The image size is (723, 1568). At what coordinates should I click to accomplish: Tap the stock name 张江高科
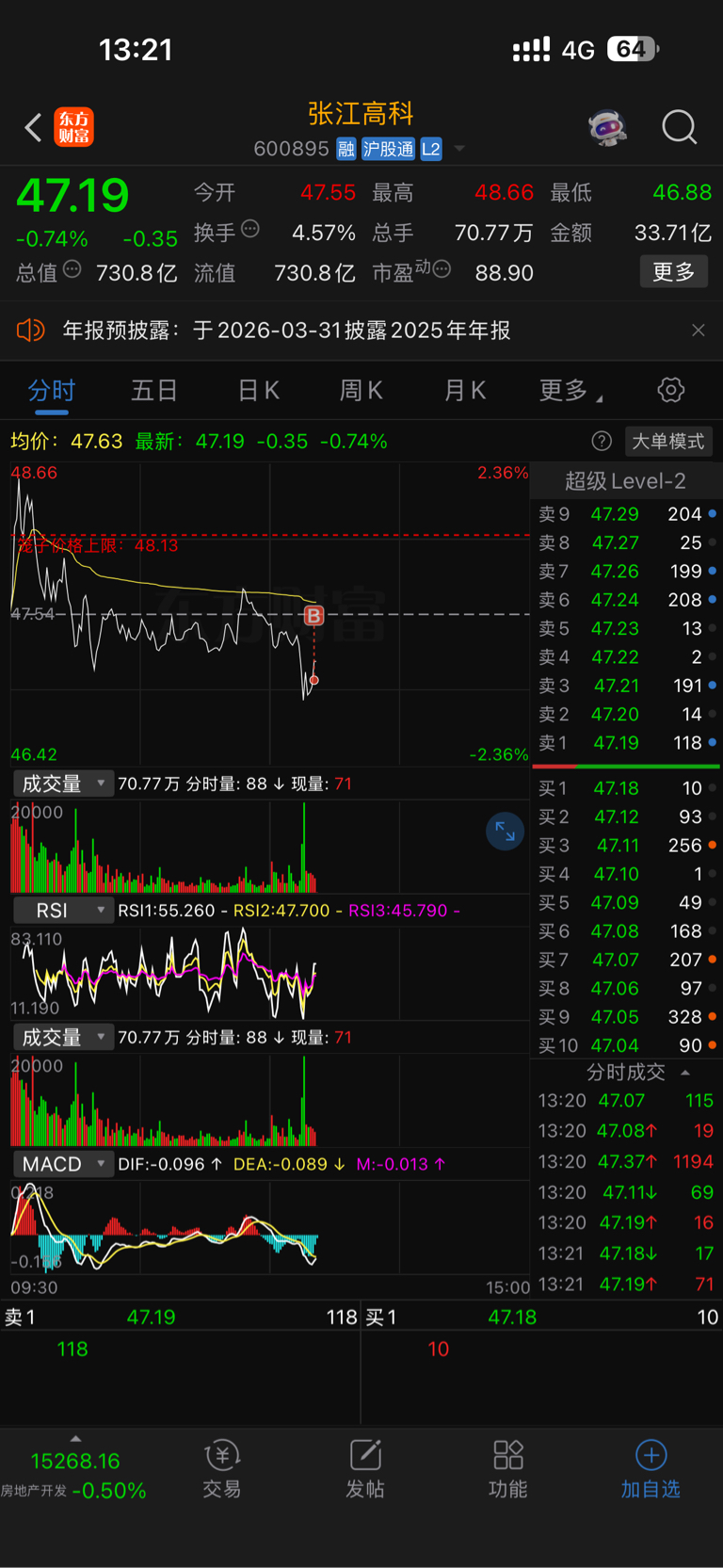pyautogui.click(x=361, y=114)
